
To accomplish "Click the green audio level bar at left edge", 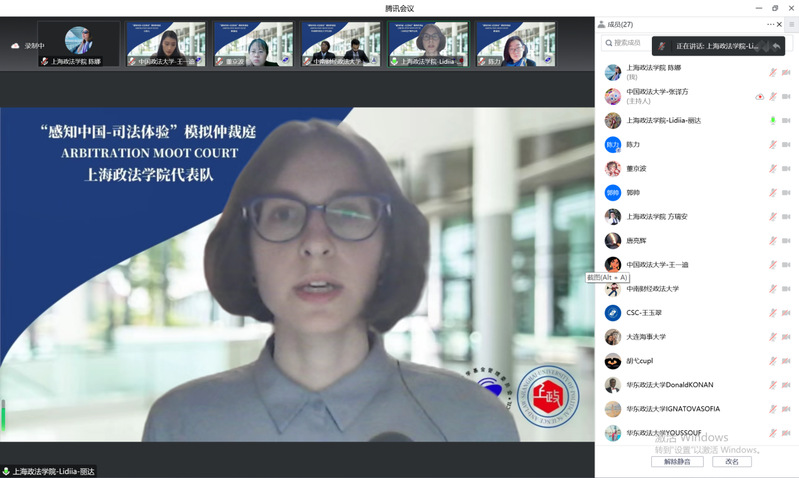I will (3, 415).
